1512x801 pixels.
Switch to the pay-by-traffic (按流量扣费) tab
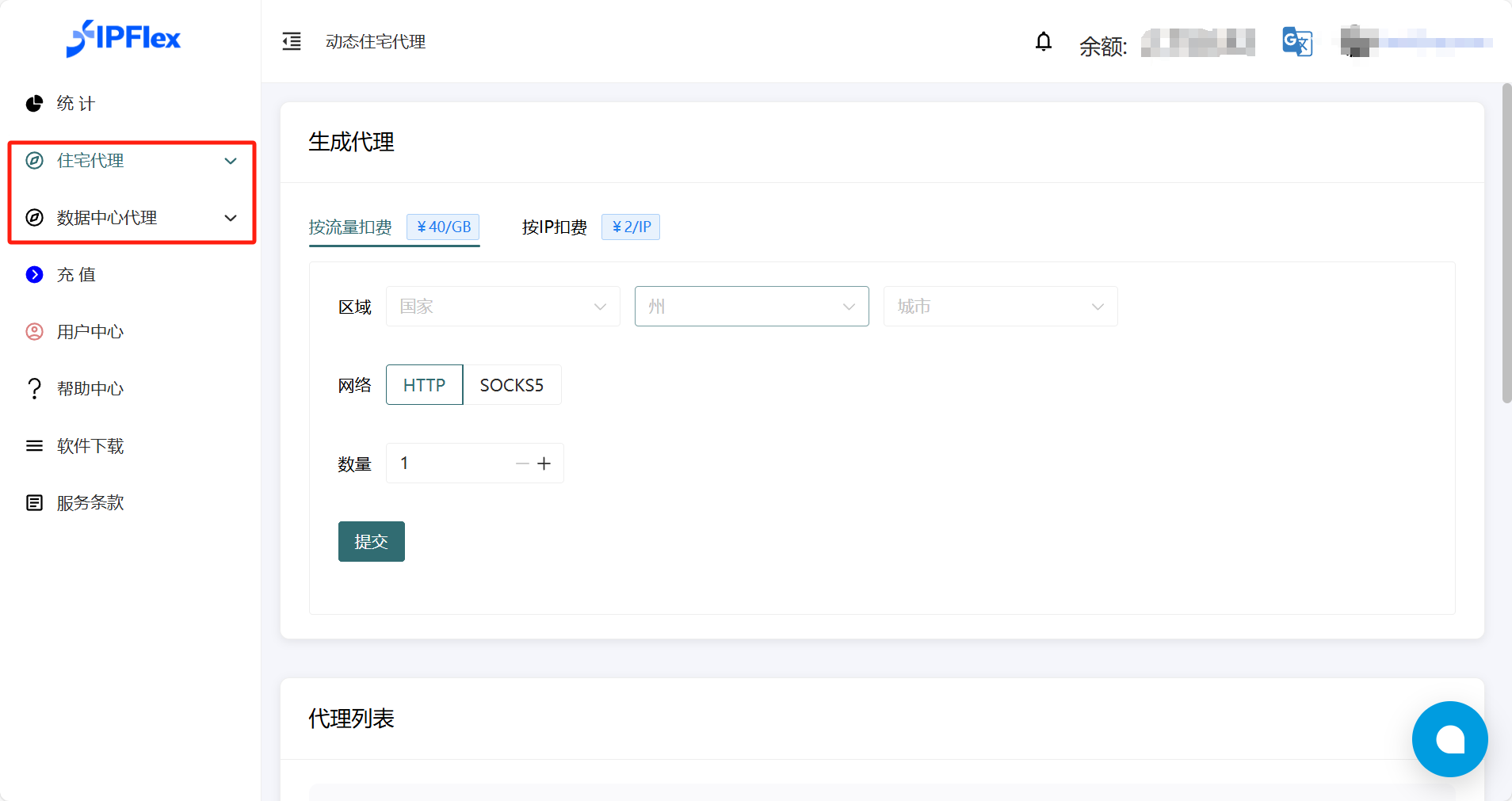pyautogui.click(x=350, y=227)
